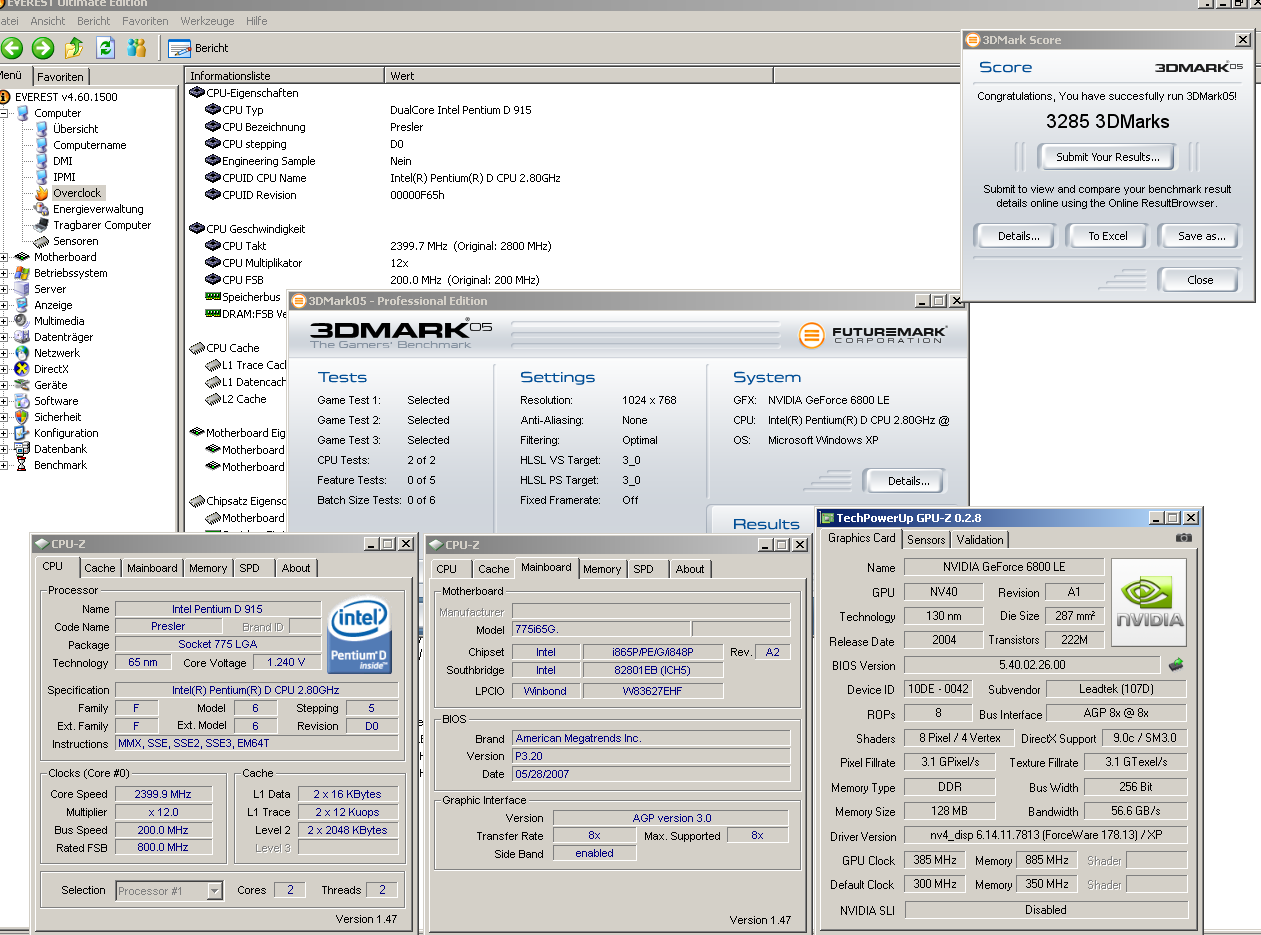Click the users icon in EVEREST toolbar
Screen dimensions: 1261x935
click(137, 47)
